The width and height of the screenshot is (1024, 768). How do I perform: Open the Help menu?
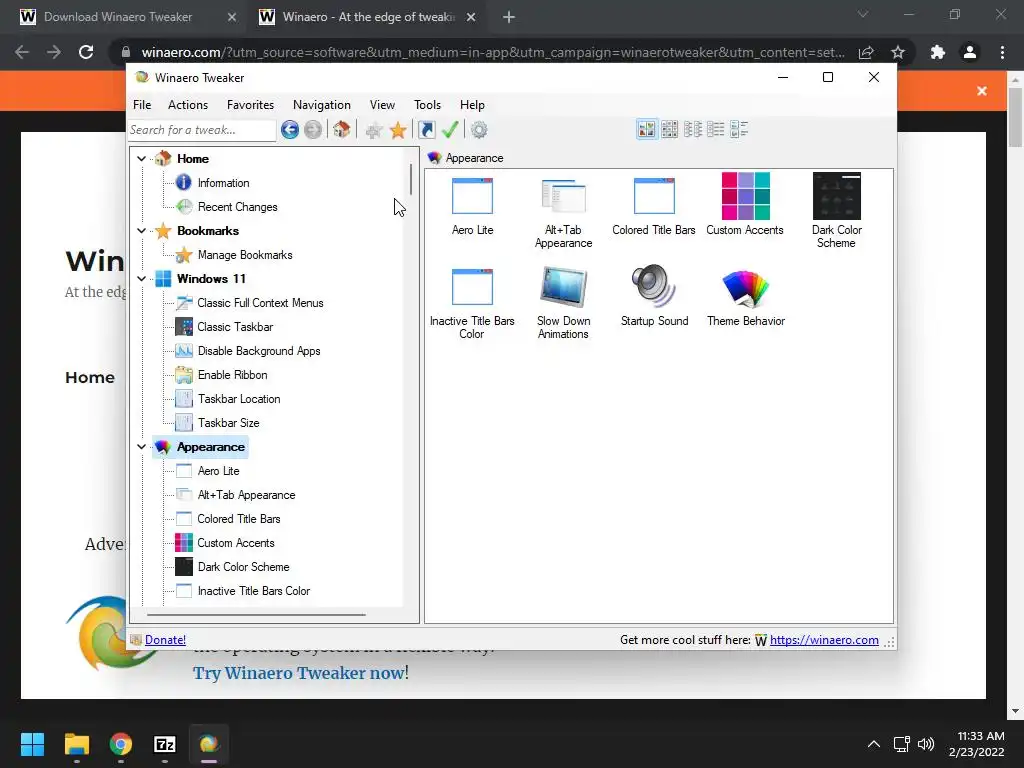472,105
